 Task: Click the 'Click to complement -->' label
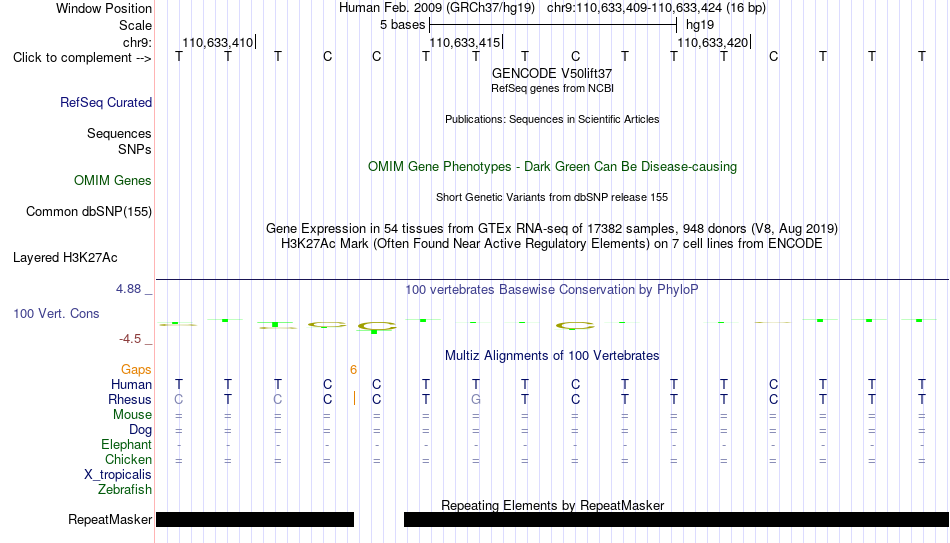[x=82, y=58]
